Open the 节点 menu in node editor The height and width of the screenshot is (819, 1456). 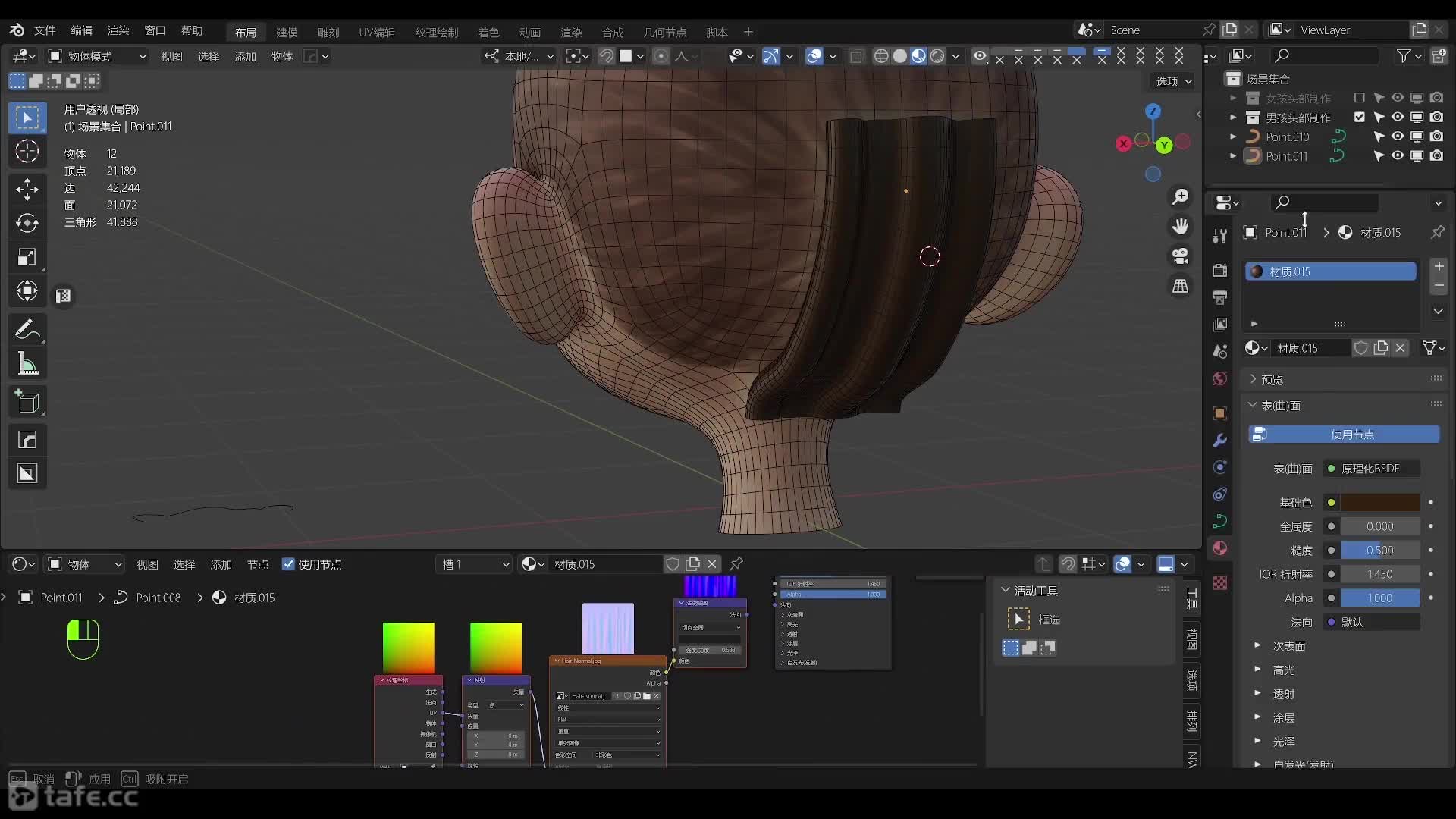pyautogui.click(x=258, y=564)
